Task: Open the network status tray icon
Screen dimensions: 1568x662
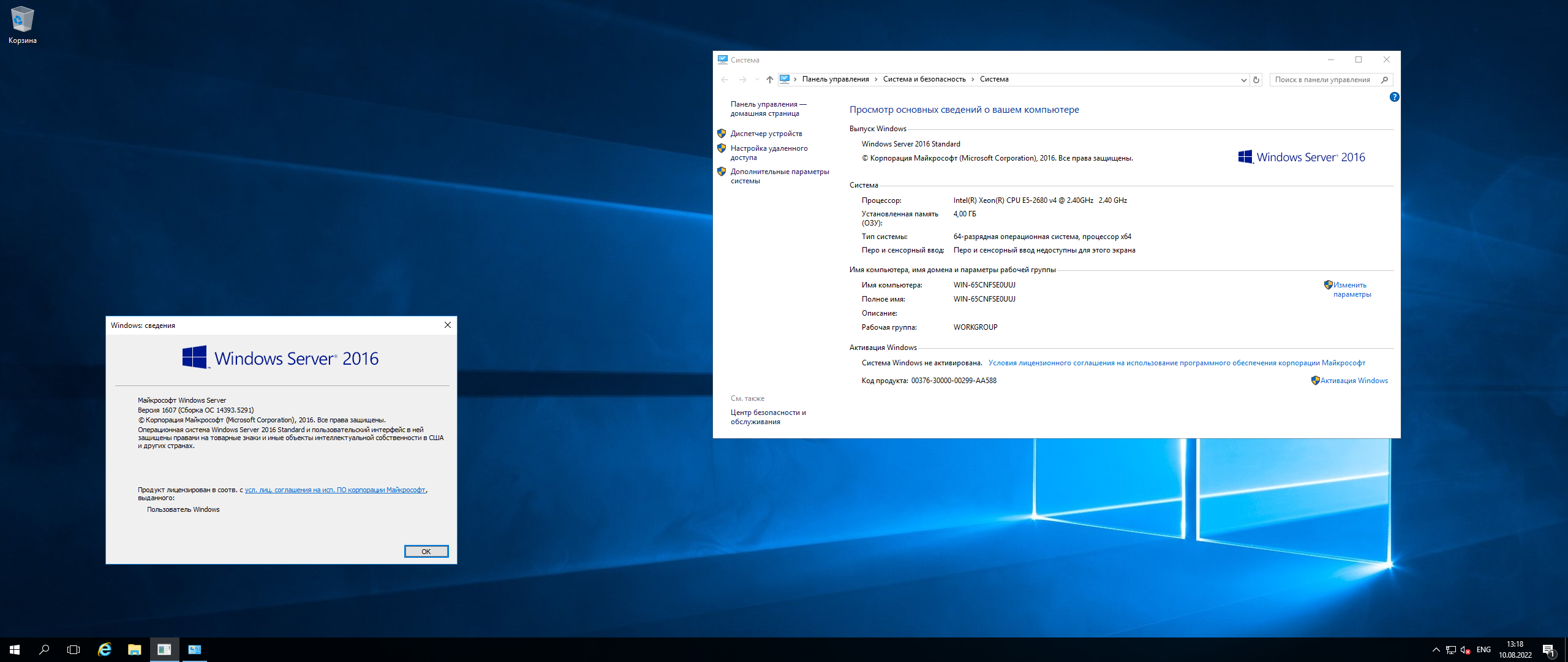Action: (x=1451, y=650)
